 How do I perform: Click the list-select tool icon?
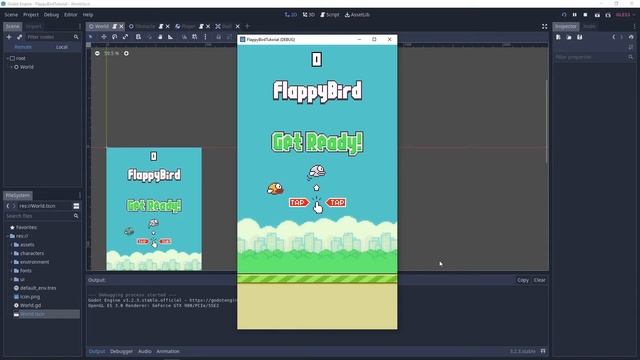pos(138,37)
